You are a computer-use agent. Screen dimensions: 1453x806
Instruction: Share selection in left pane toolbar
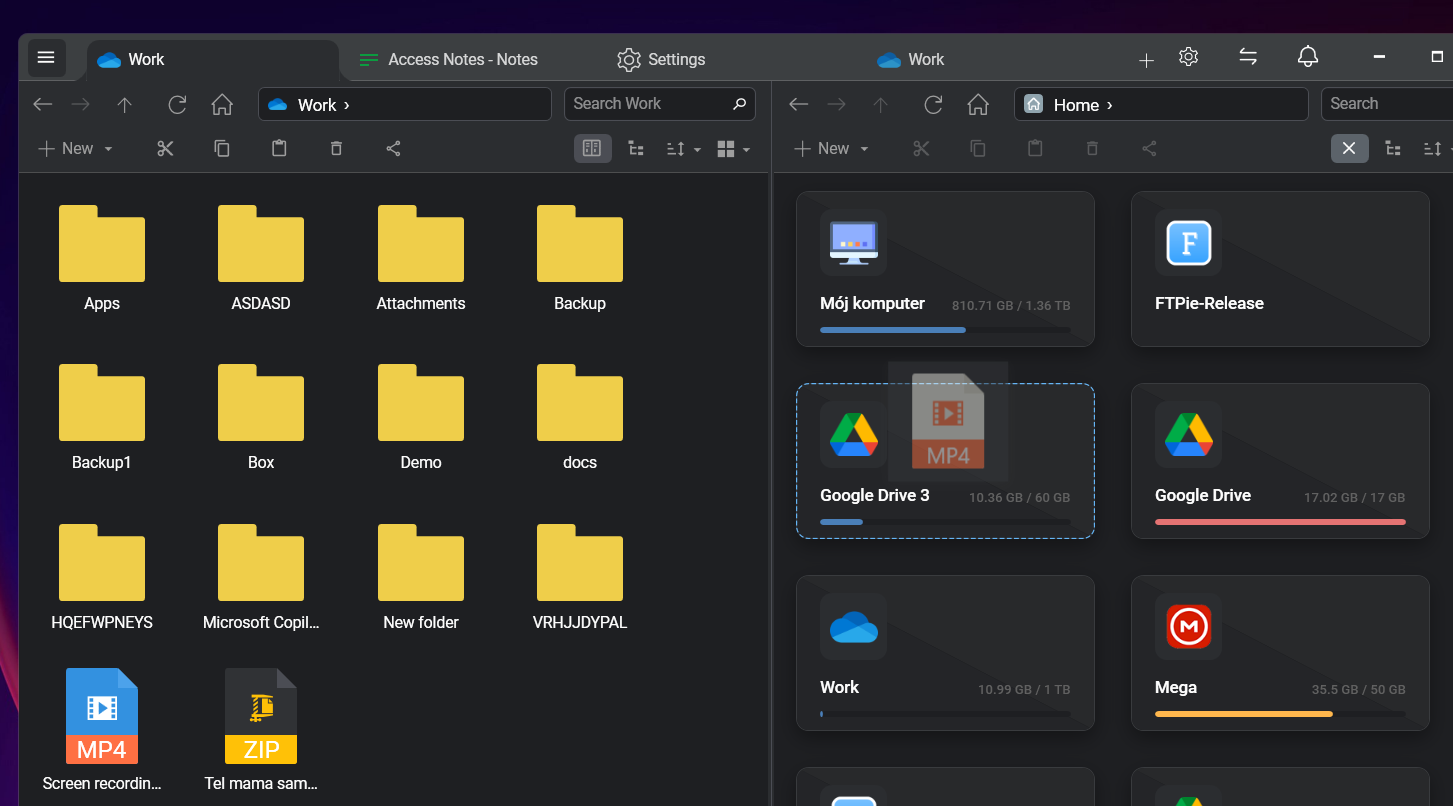(x=393, y=148)
